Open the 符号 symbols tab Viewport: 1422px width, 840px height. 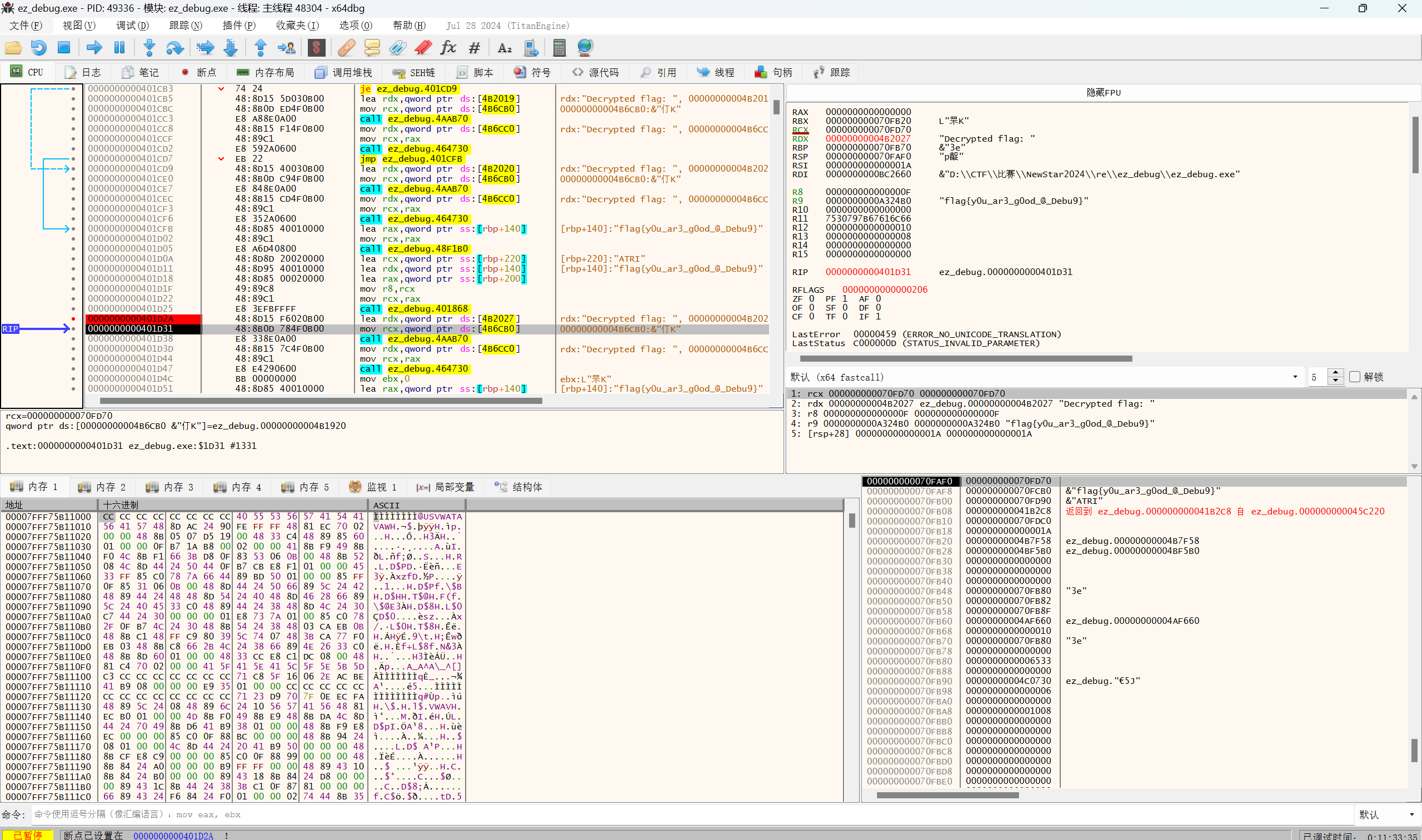532,72
